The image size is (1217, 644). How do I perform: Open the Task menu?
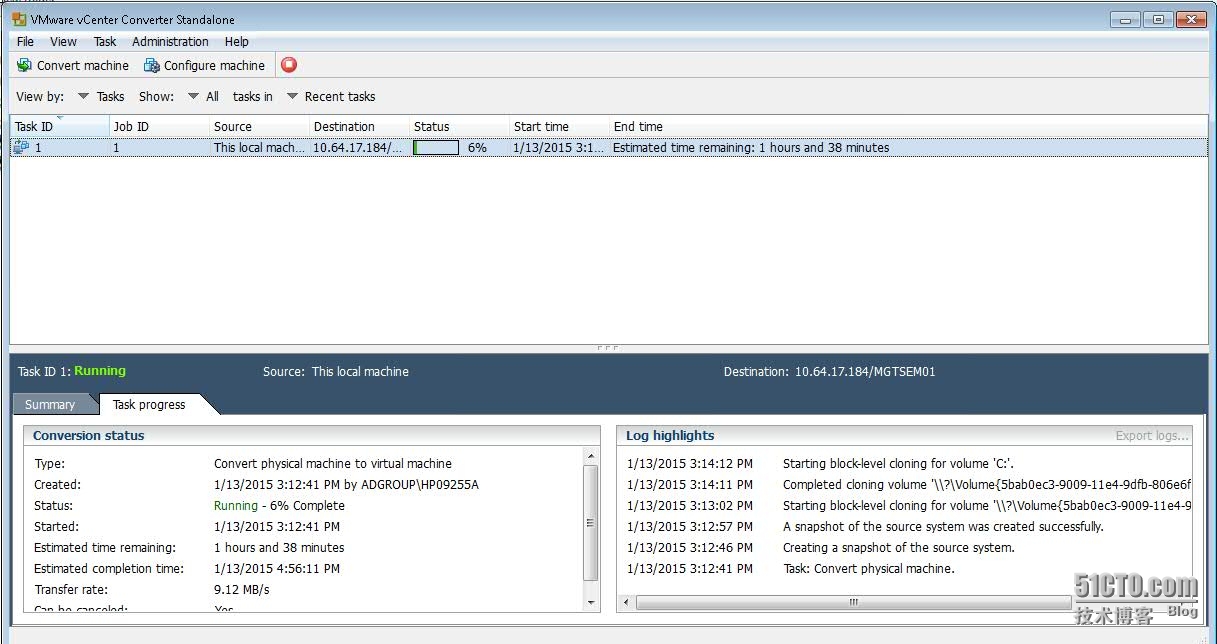tap(105, 42)
